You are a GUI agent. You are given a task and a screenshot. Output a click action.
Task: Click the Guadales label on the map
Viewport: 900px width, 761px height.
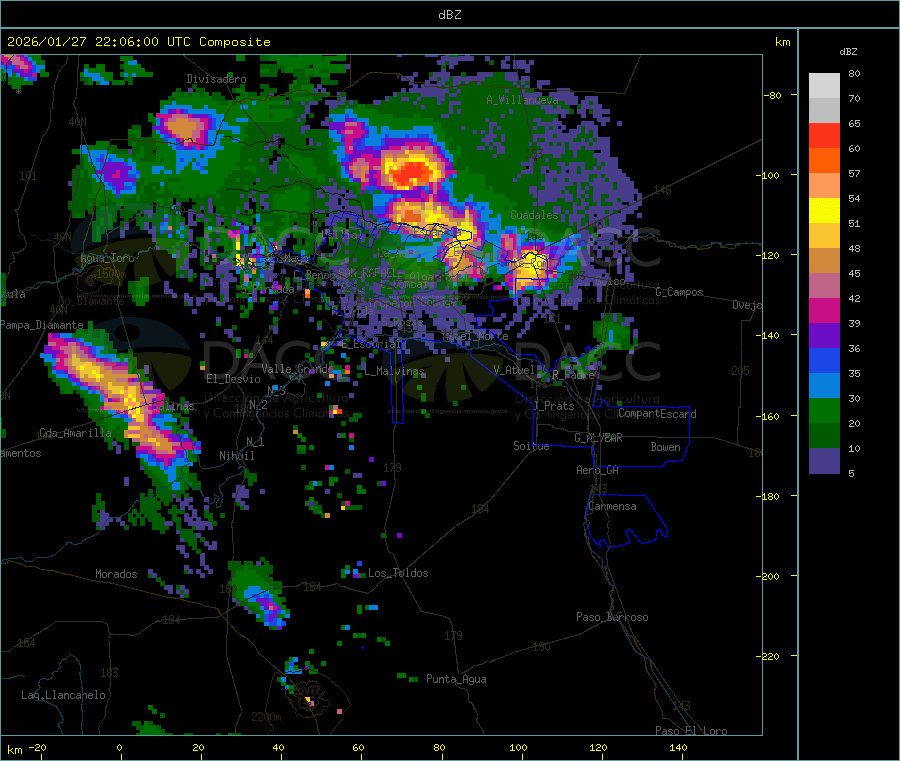click(534, 215)
